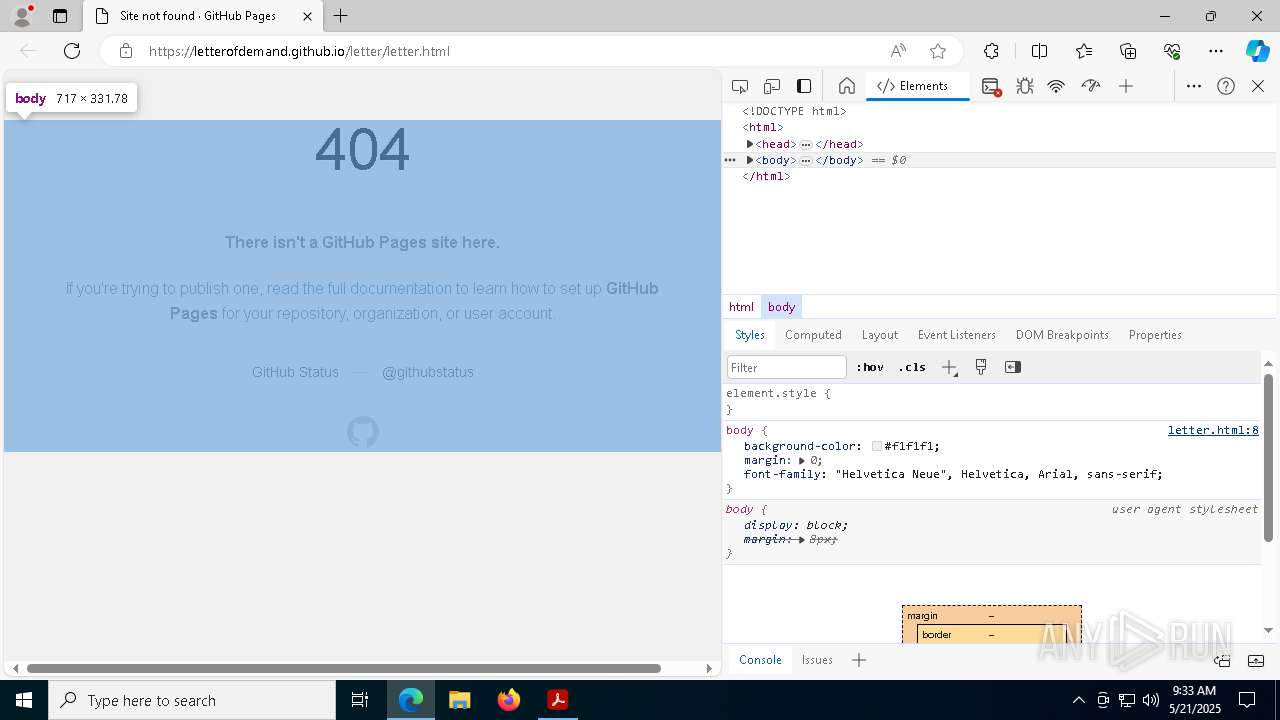Close the DevTools panel

click(1258, 86)
